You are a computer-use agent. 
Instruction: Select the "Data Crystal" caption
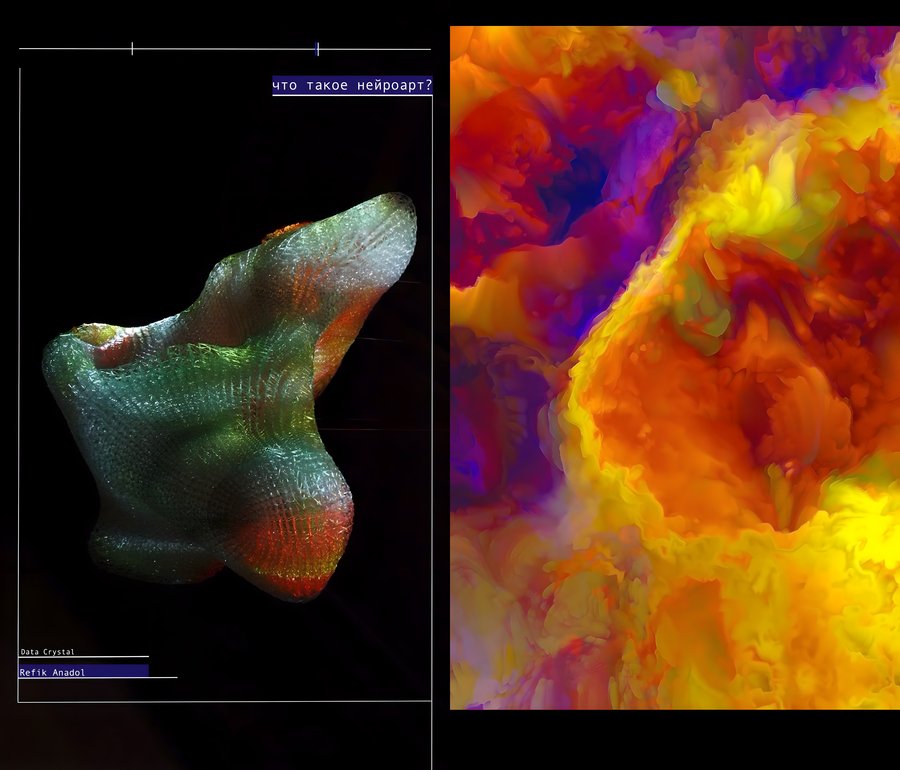tap(48, 652)
